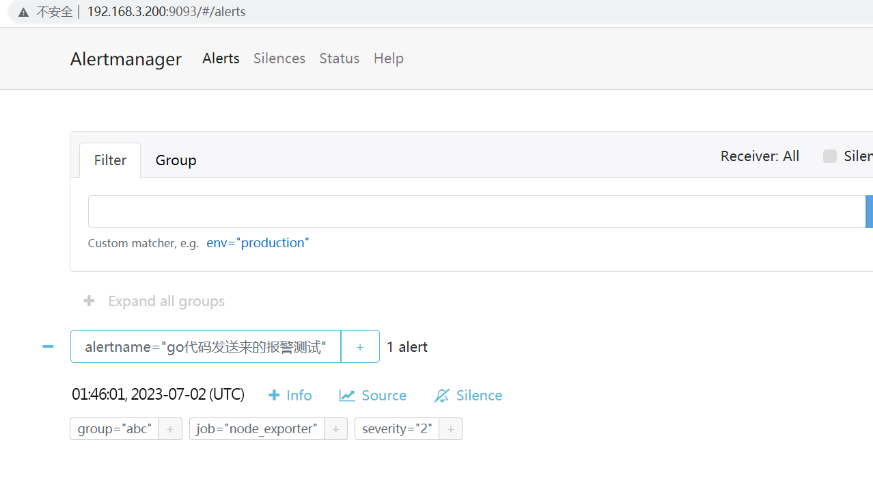Image resolution: width=873 pixels, height=477 pixels.
Task: Click the Info plus icon
Action: [x=274, y=395]
